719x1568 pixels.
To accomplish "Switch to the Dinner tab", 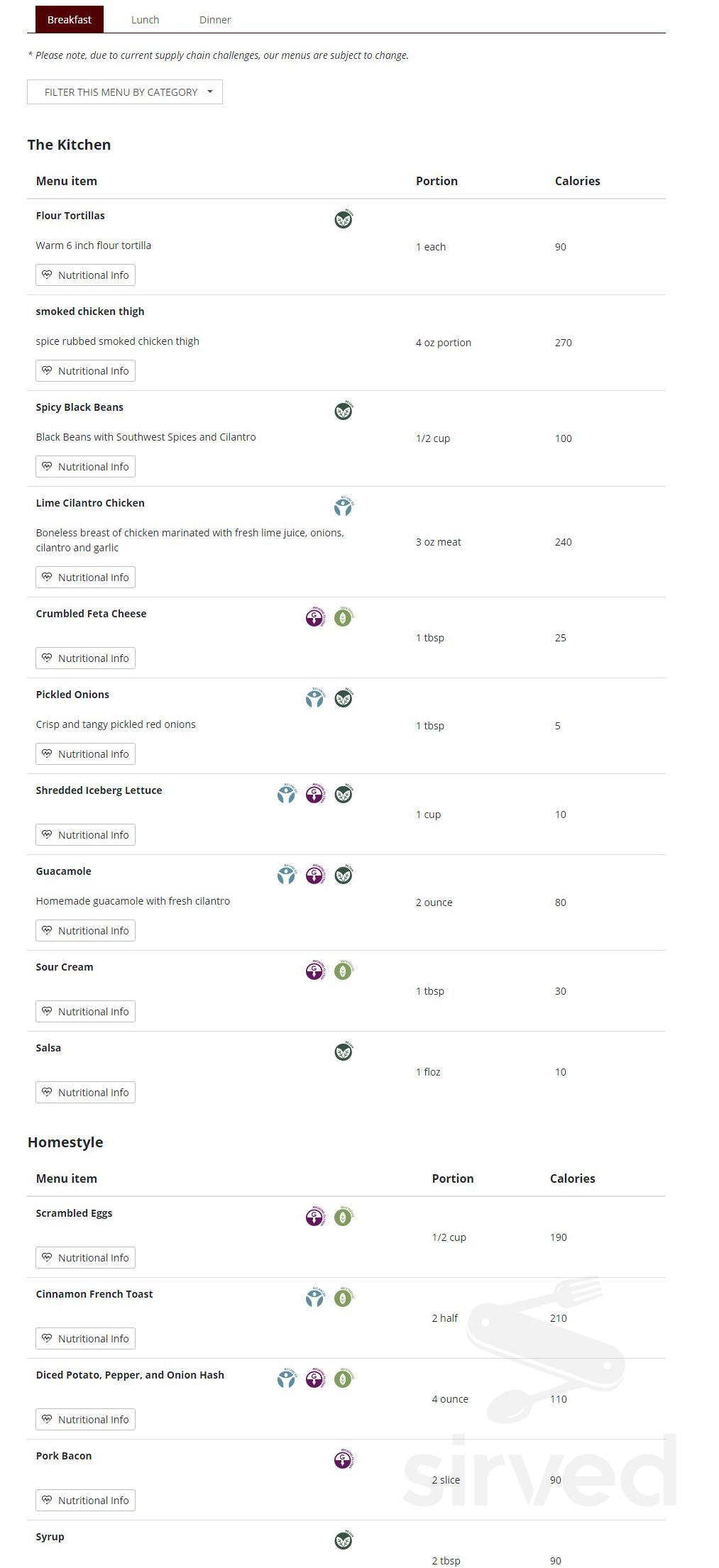I will click(215, 20).
